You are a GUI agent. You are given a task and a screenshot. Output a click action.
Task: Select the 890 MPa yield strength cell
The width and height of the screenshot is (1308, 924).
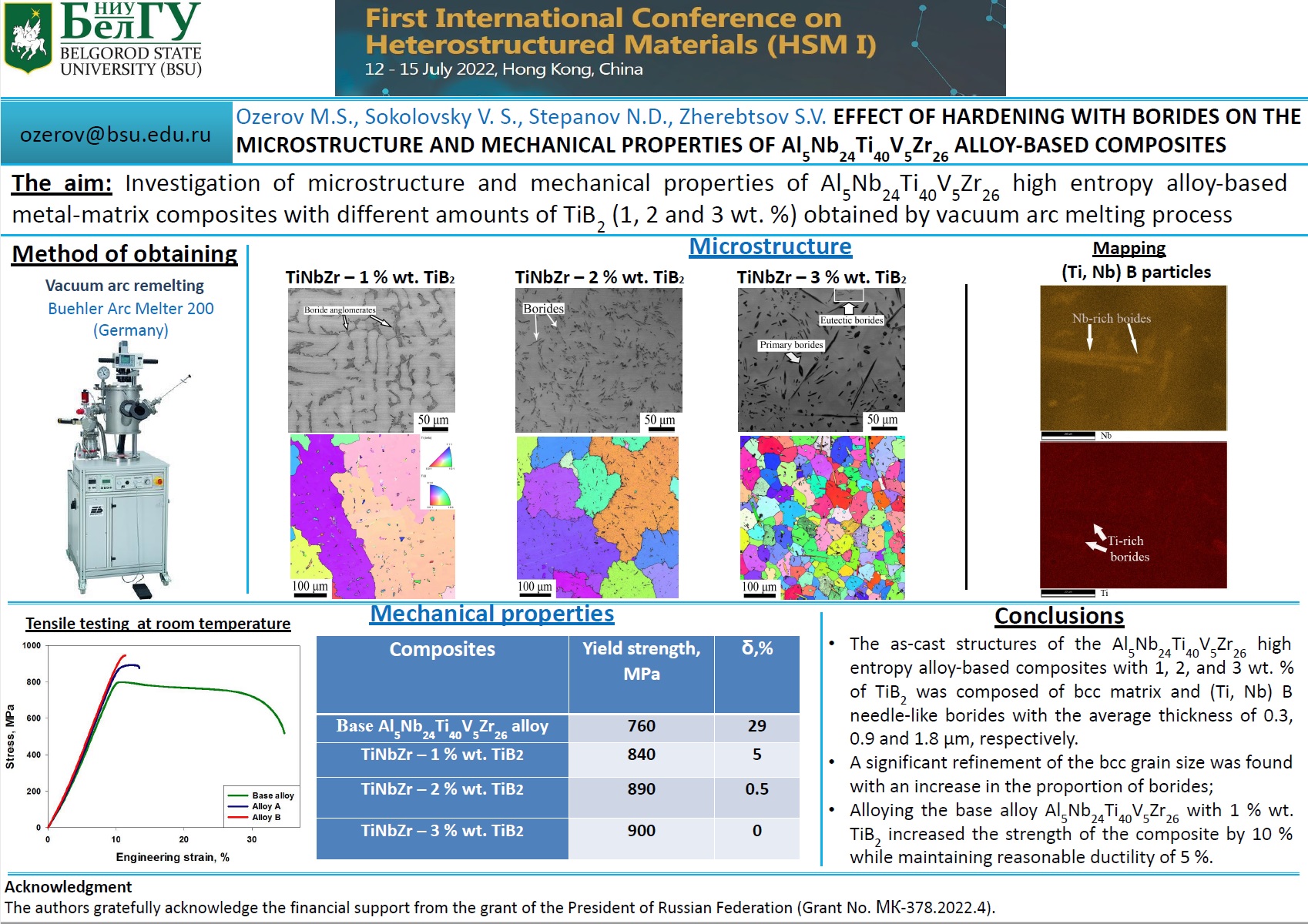click(x=641, y=789)
